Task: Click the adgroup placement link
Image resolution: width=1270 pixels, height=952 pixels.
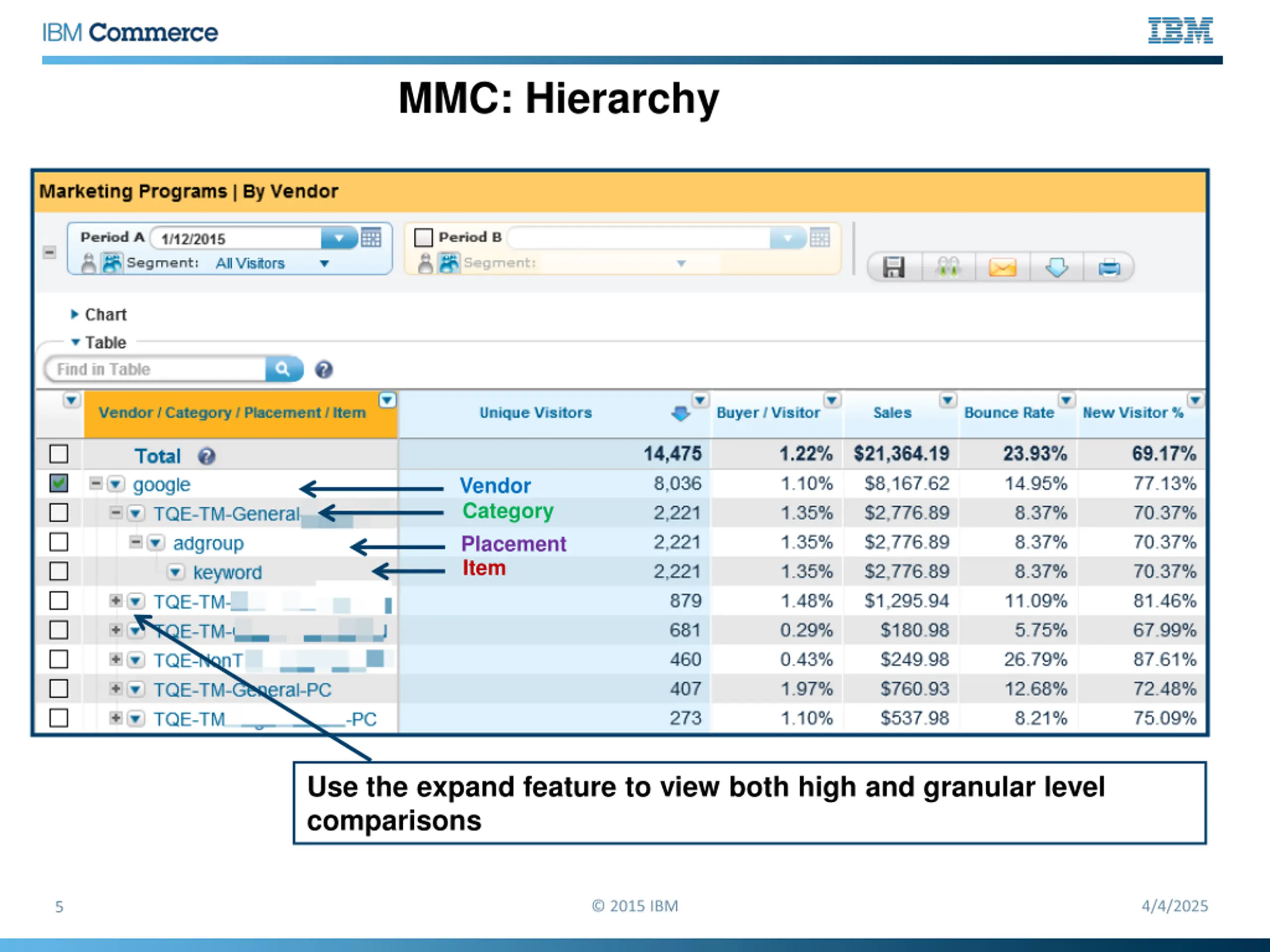Action: 208,543
